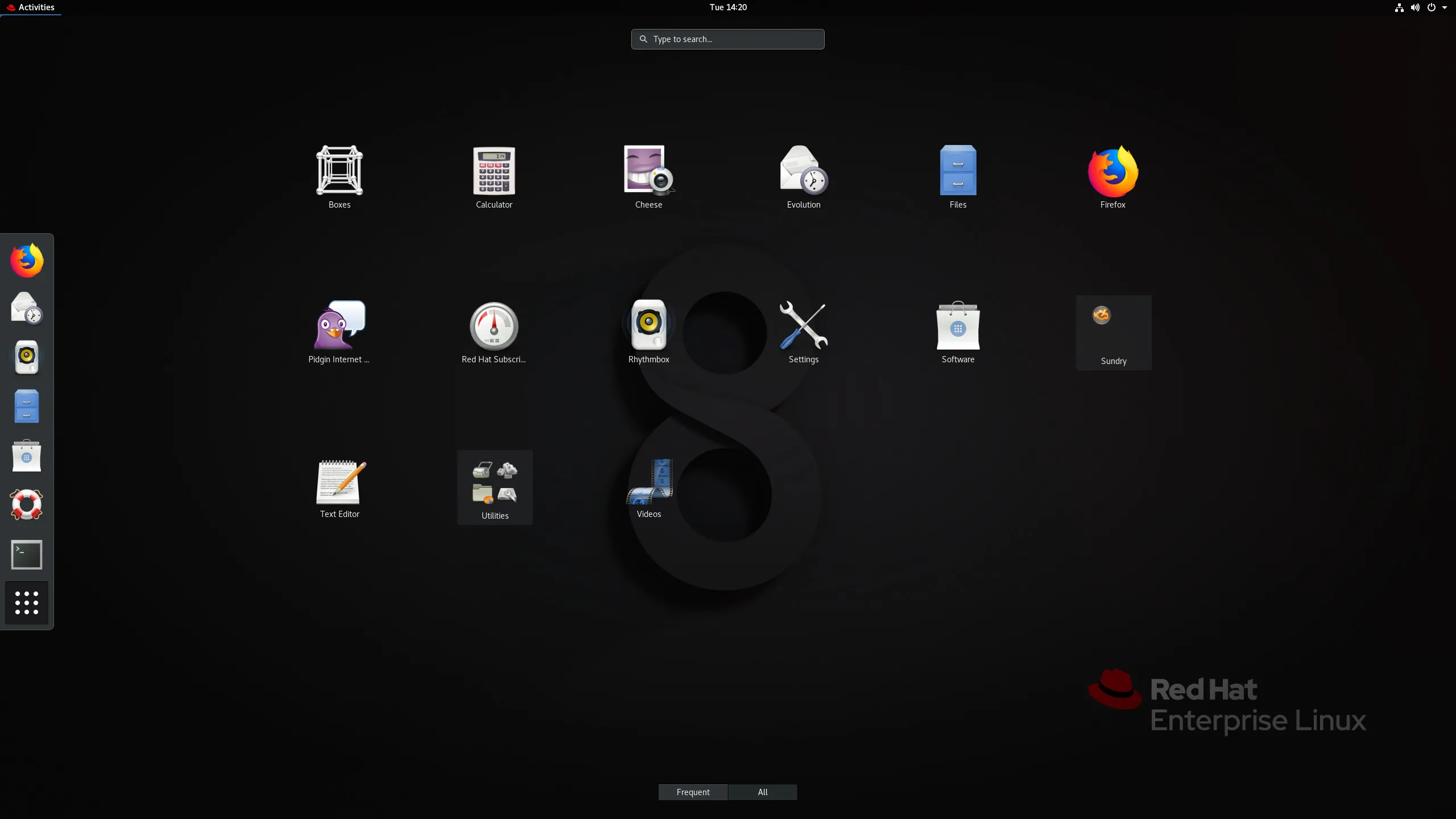Image resolution: width=1456 pixels, height=819 pixels.
Task: Expand the Activities overview menu
Action: pyautogui.click(x=35, y=7)
